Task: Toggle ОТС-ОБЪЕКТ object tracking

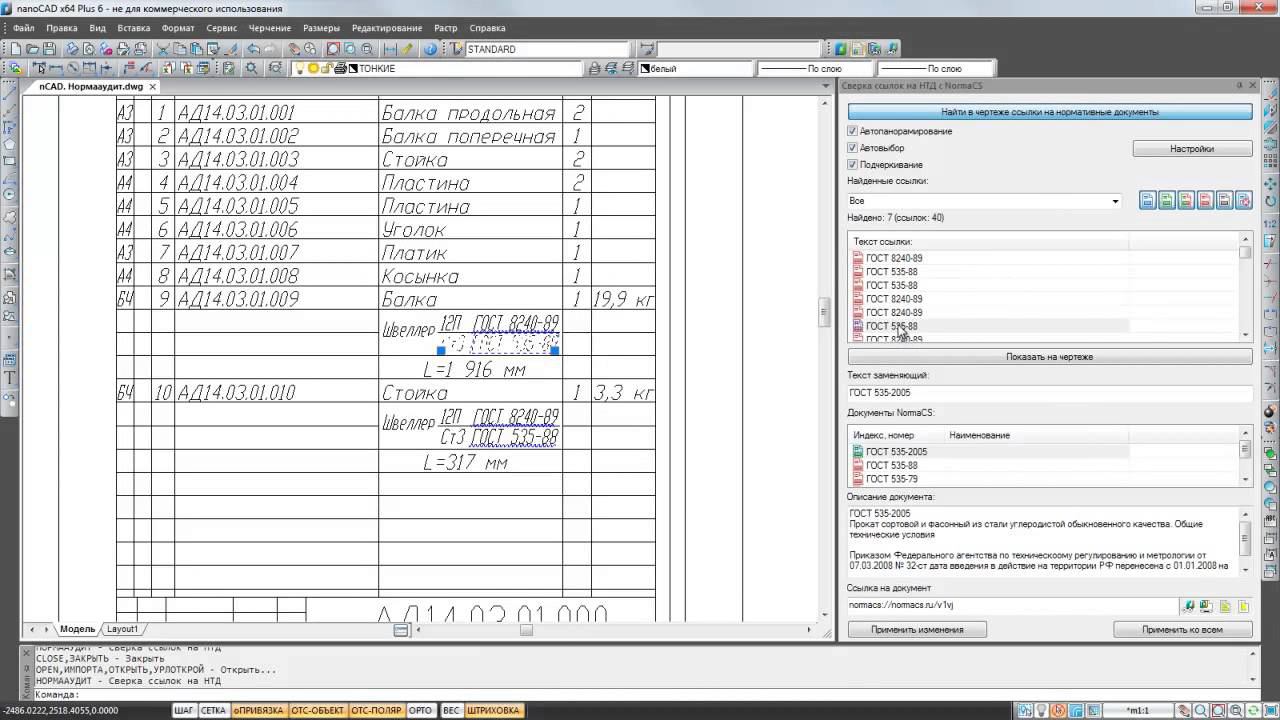Action: [318, 711]
